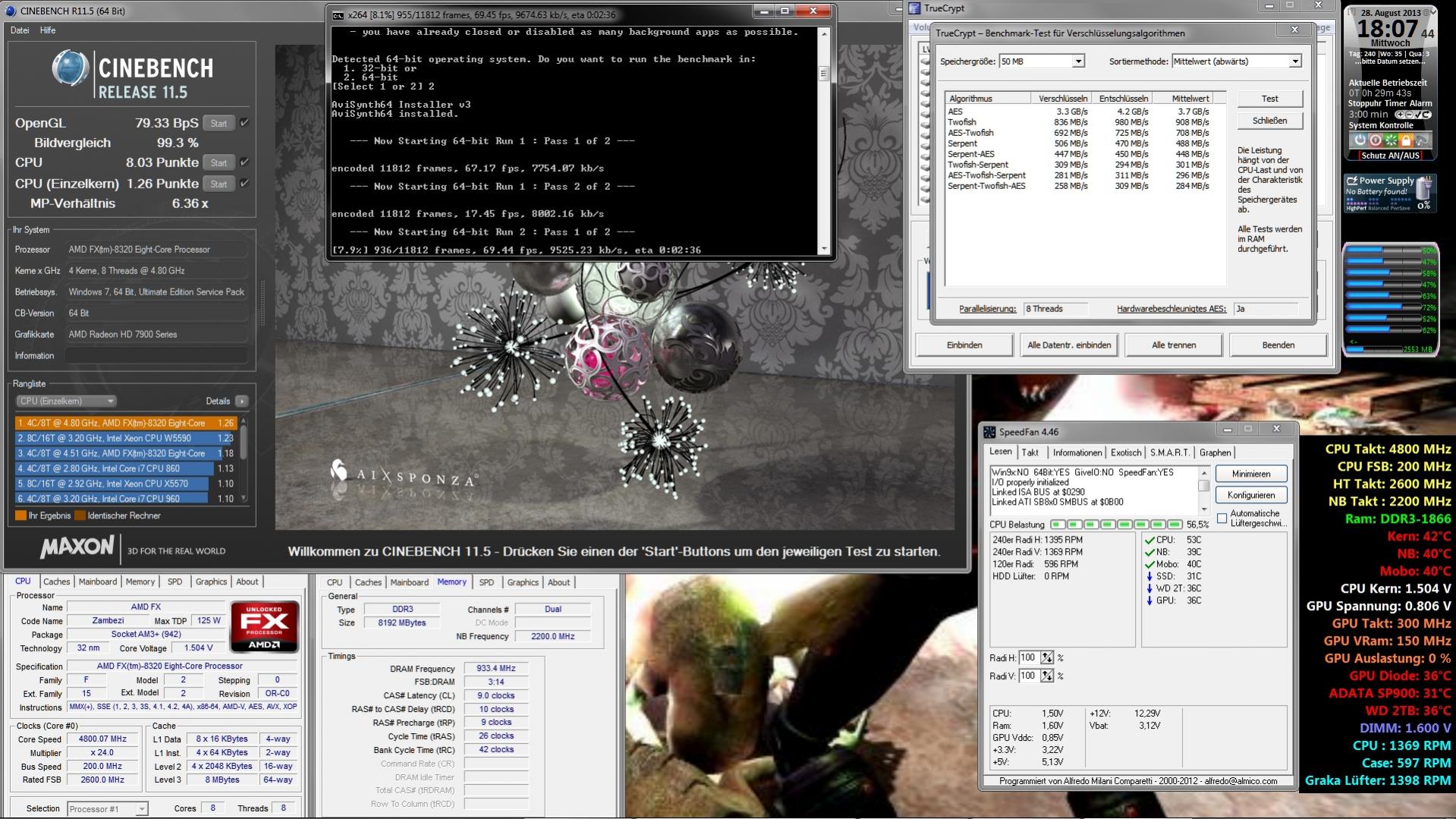Click Alle Datentr. einbinden in TrueCrypt
Image resolution: width=1456 pixels, height=819 pixels.
point(1069,345)
